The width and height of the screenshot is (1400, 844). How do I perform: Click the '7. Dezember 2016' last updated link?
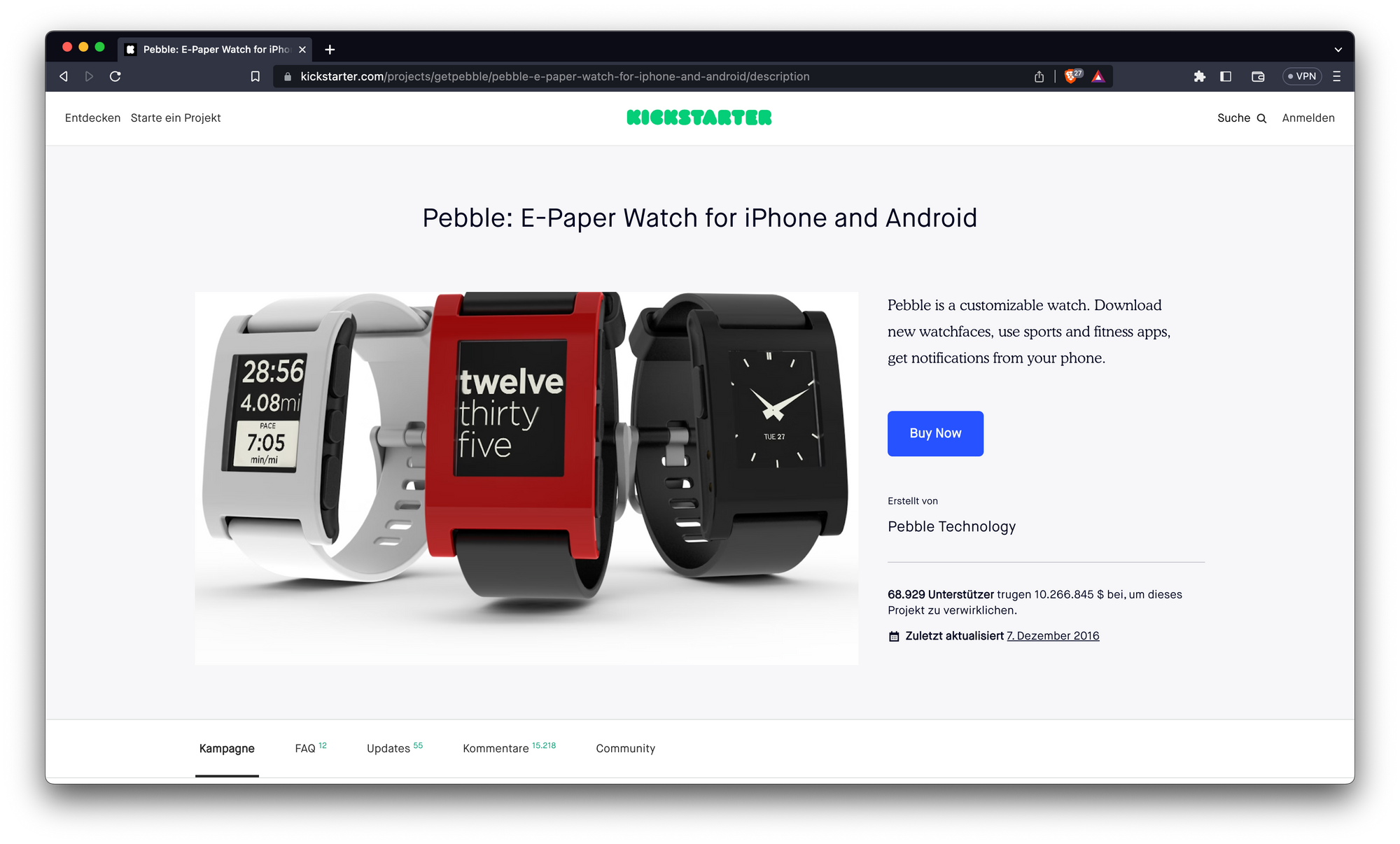click(1054, 635)
